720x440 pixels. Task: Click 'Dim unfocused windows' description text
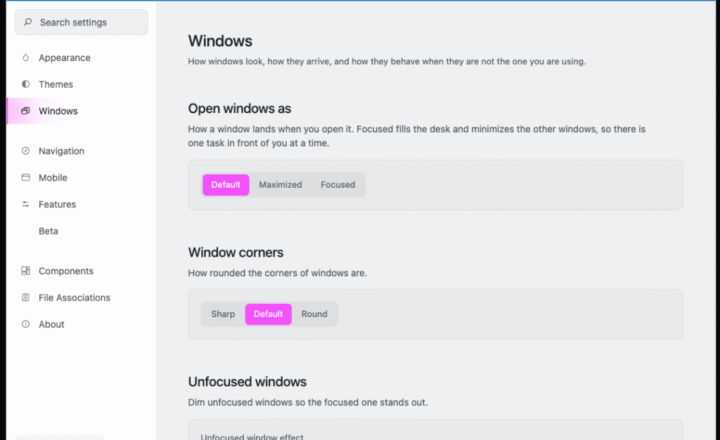point(308,402)
